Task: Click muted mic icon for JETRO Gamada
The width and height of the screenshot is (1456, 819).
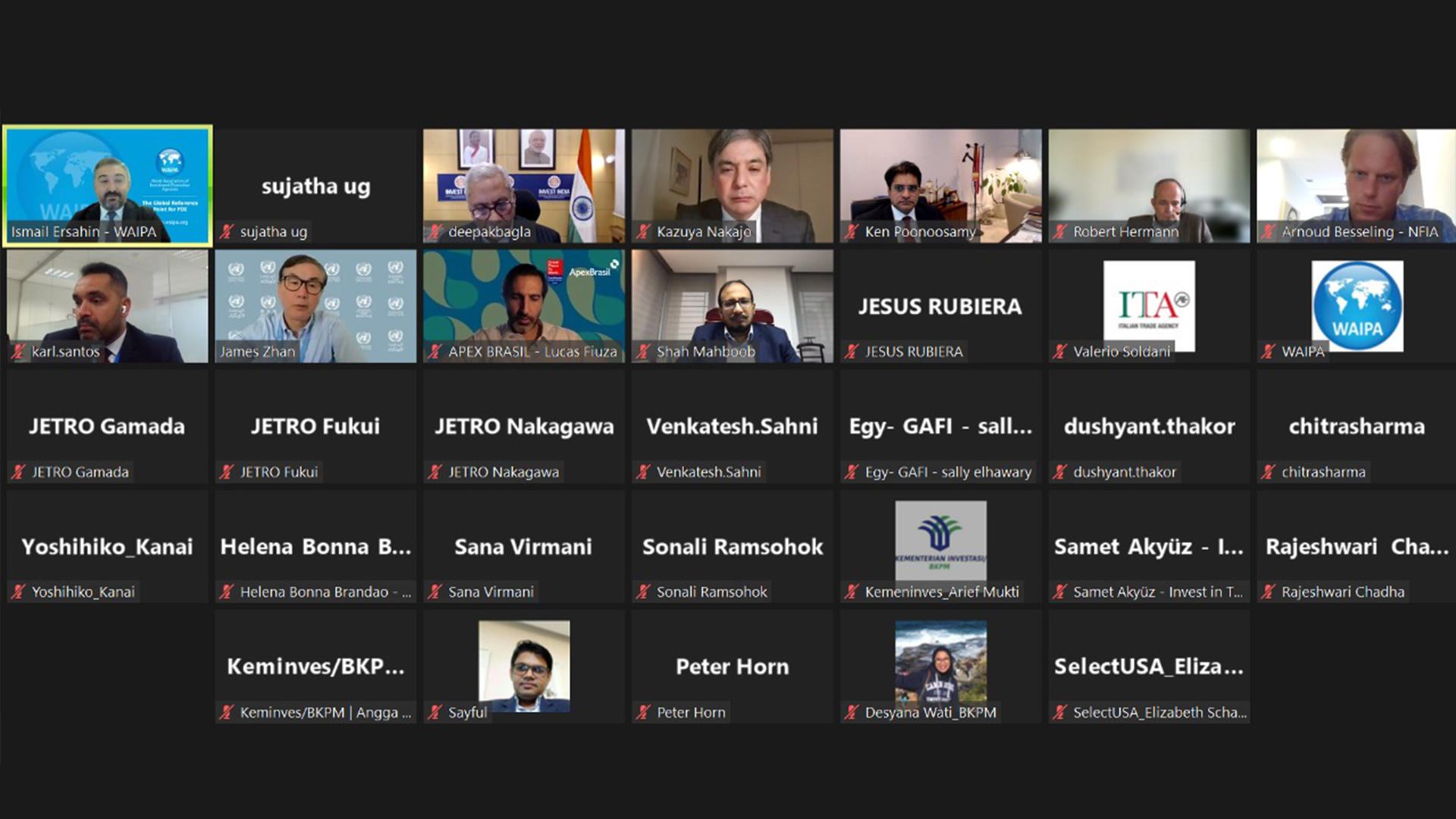Action: click(18, 472)
